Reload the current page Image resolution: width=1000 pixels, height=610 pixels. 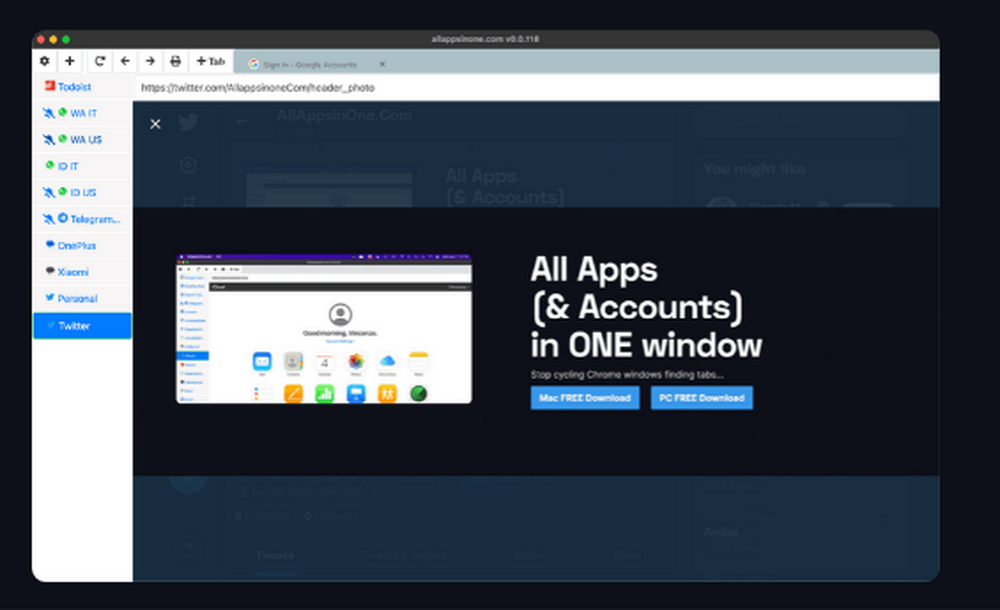pos(99,61)
